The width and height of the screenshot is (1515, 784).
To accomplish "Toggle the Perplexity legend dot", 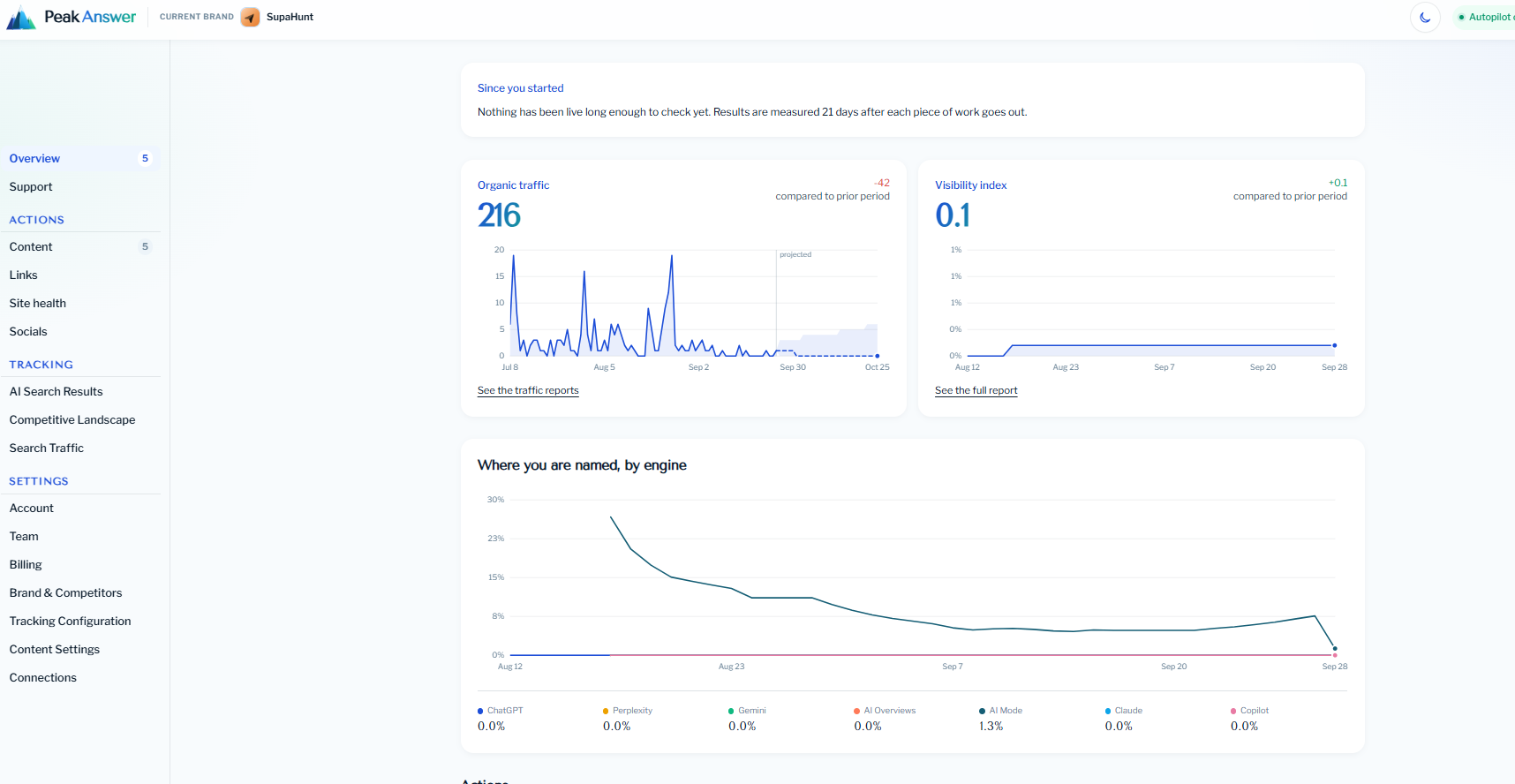I will [x=606, y=711].
